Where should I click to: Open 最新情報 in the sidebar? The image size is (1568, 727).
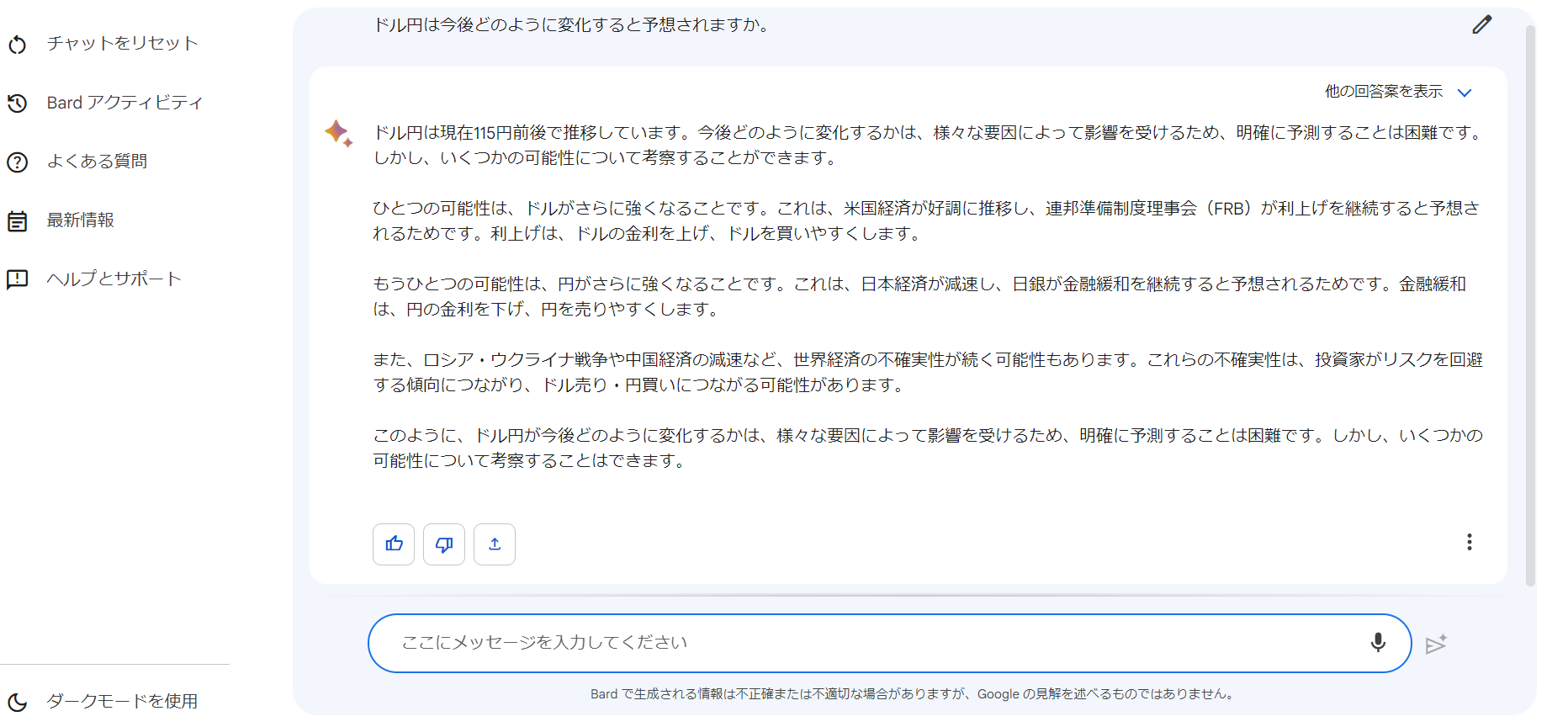tap(80, 220)
